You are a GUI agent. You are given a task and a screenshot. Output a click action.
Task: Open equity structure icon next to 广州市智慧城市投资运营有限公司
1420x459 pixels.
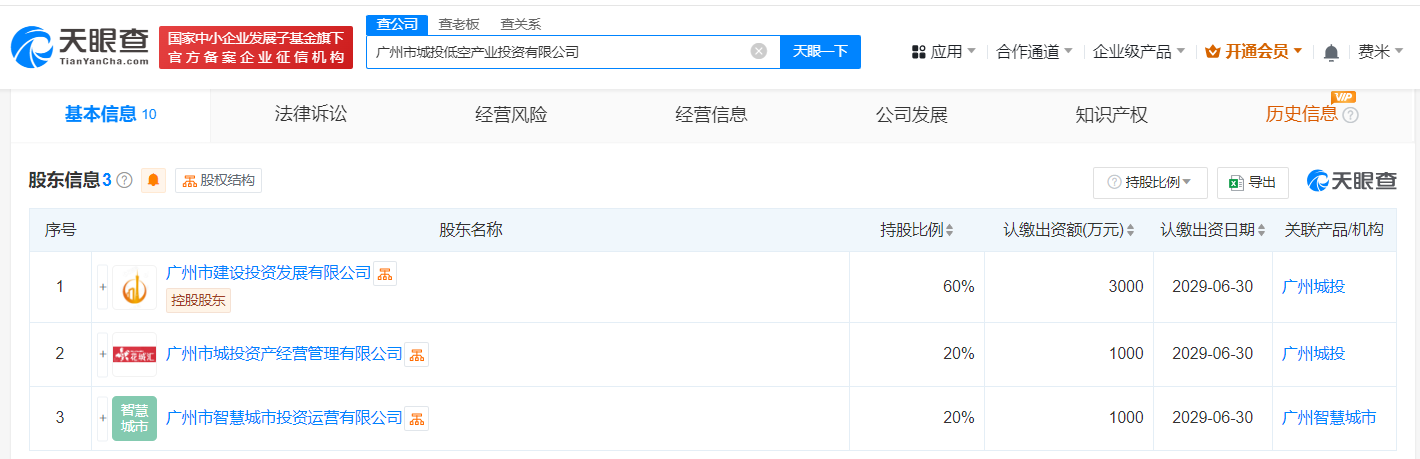(x=416, y=418)
